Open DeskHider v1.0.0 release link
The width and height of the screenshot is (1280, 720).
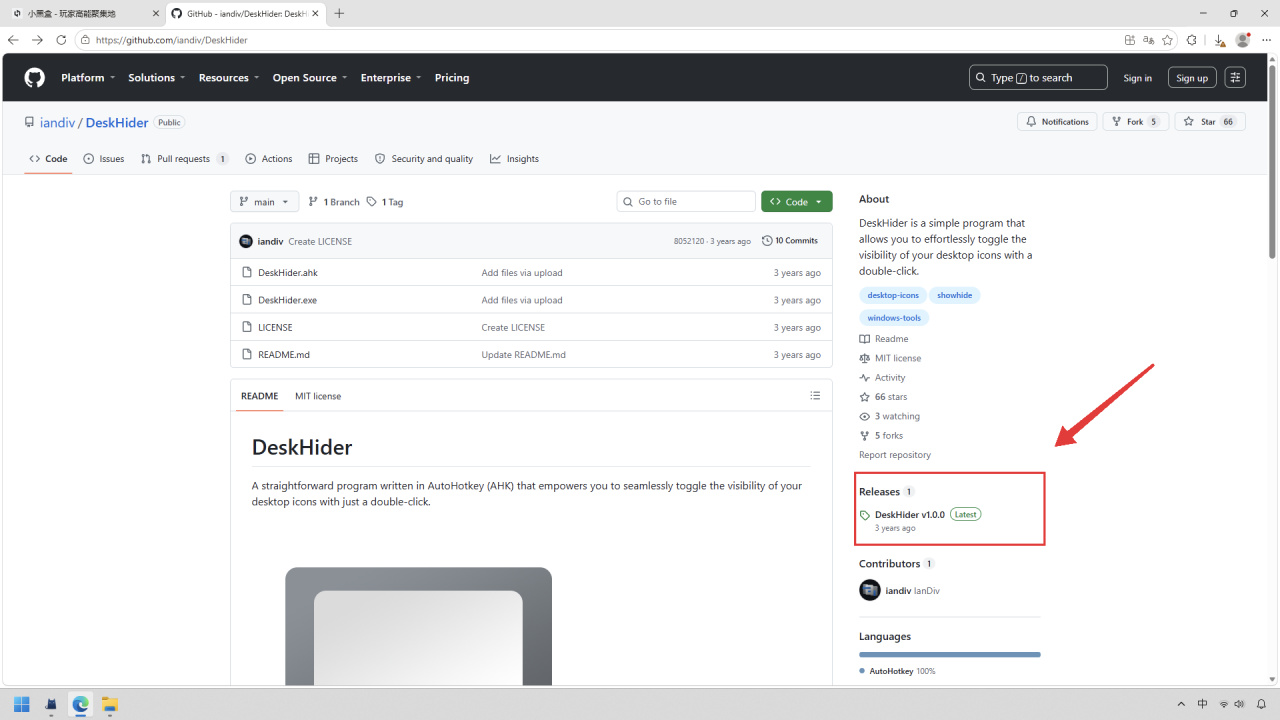coord(910,515)
